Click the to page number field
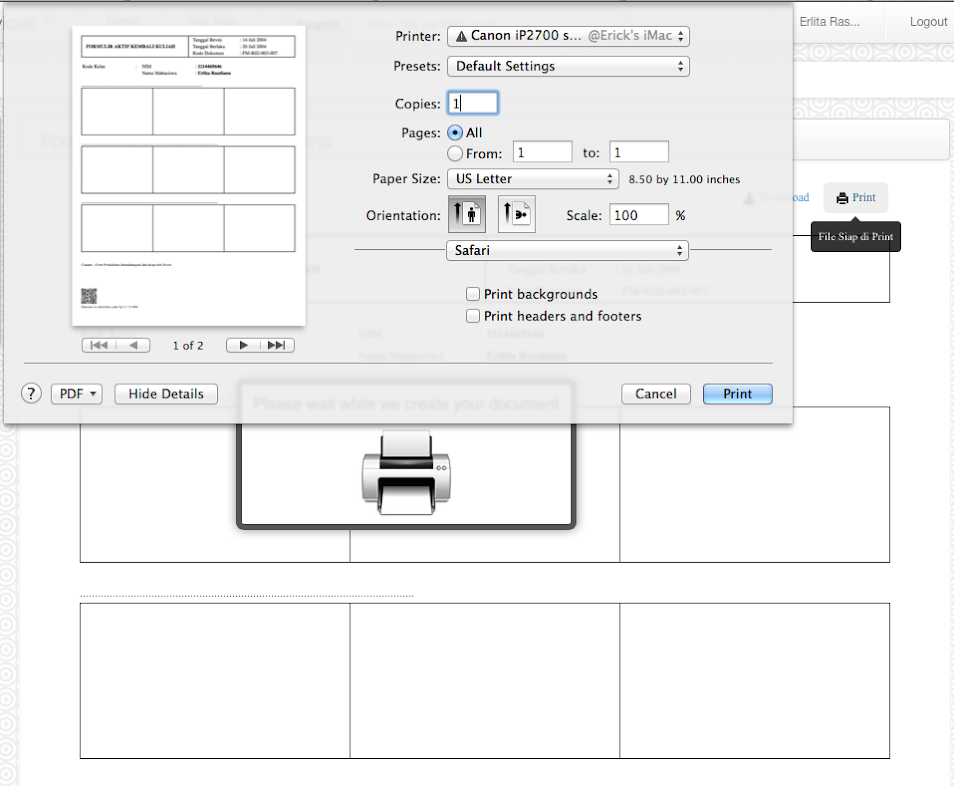This screenshot has height=786, width=954. [x=639, y=152]
